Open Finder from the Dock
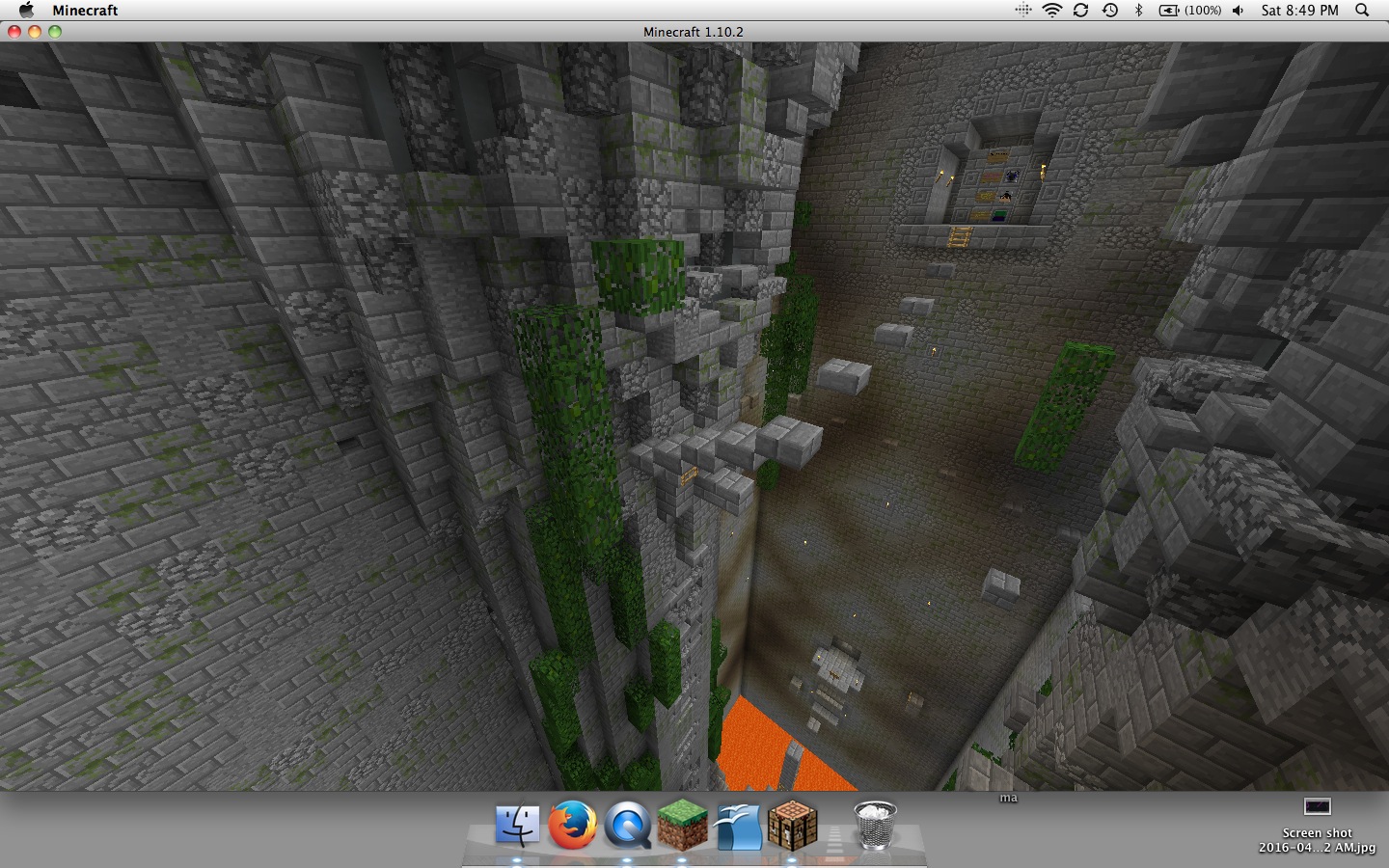1389x868 pixels. click(518, 826)
